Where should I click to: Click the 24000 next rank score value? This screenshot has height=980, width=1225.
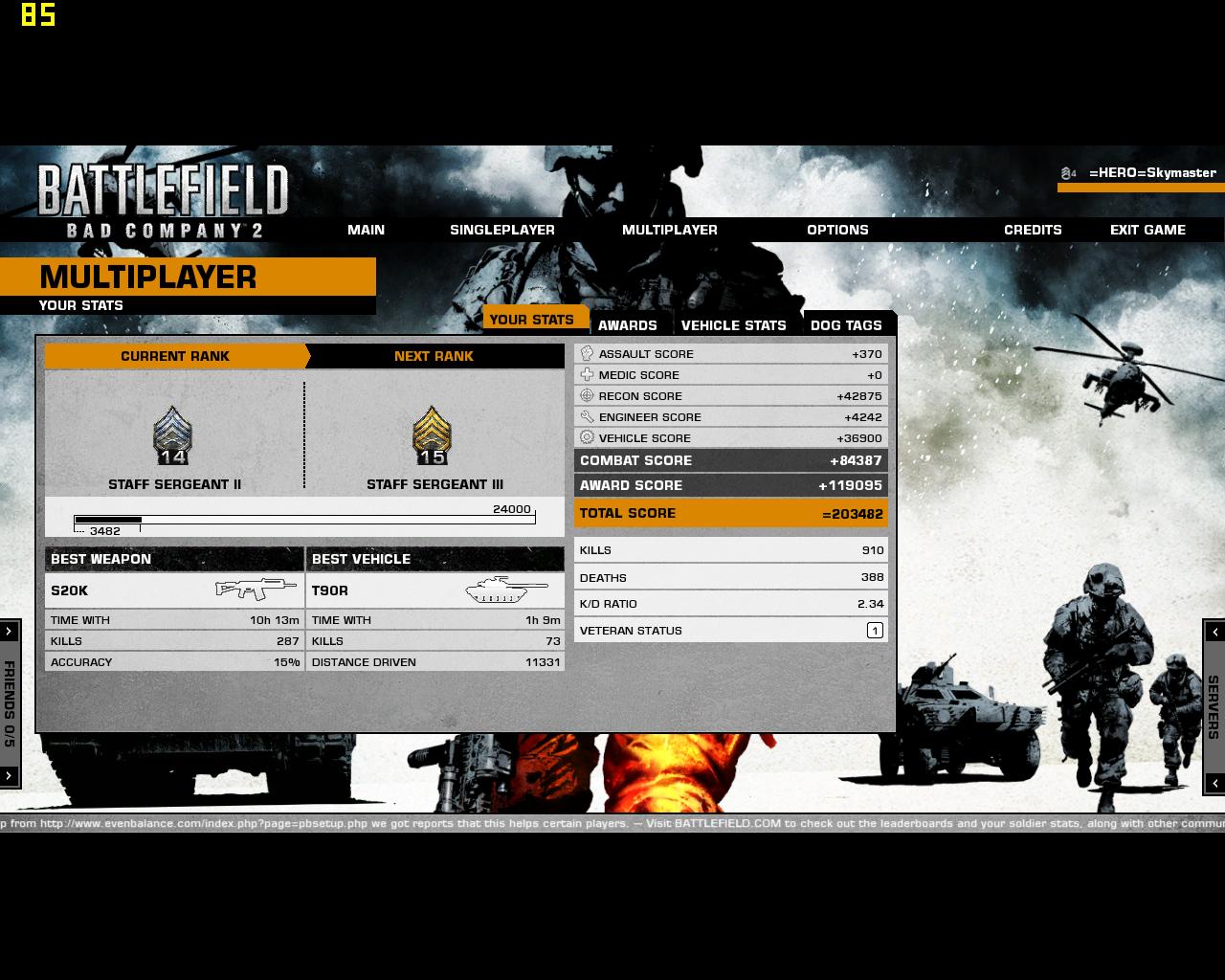click(x=512, y=509)
